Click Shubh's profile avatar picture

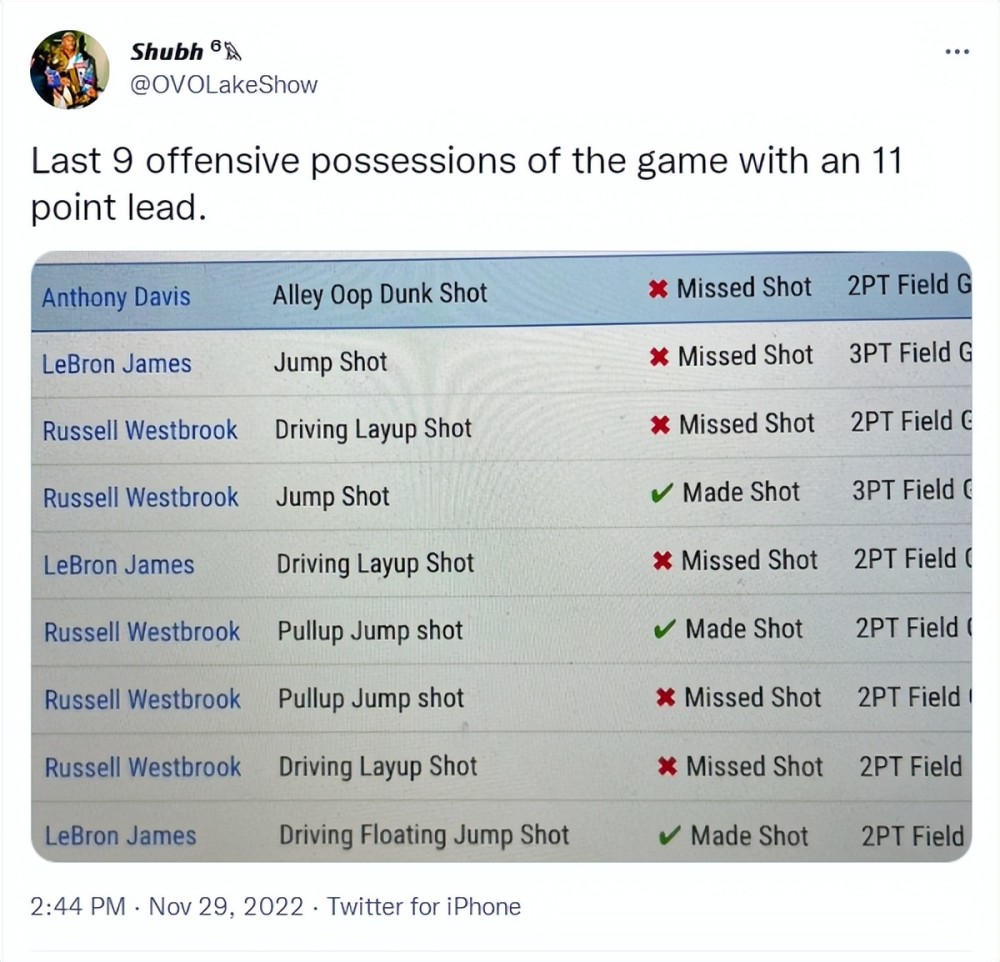[70, 69]
